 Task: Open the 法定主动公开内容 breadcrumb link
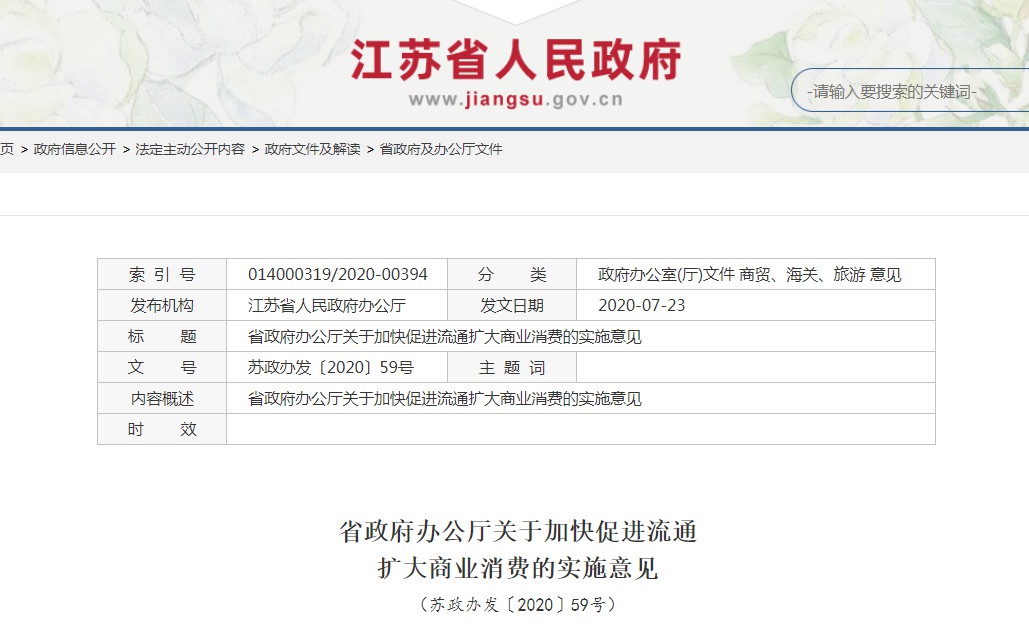point(190,149)
